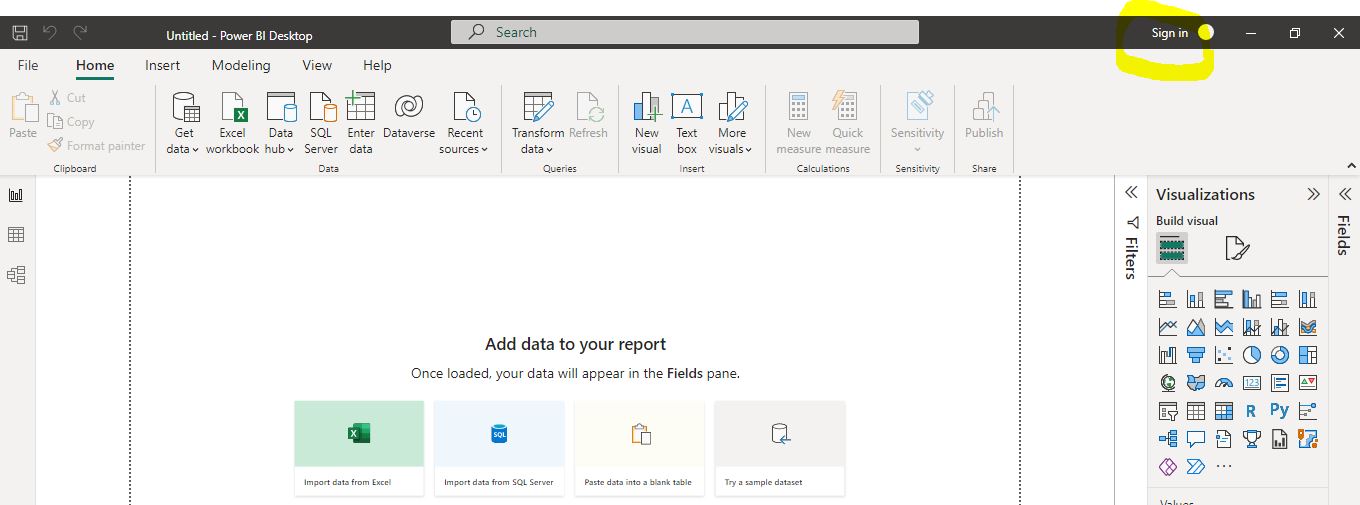This screenshot has height=505, width=1360.
Task: Add a Power Automate visual
Action: coord(1195,466)
